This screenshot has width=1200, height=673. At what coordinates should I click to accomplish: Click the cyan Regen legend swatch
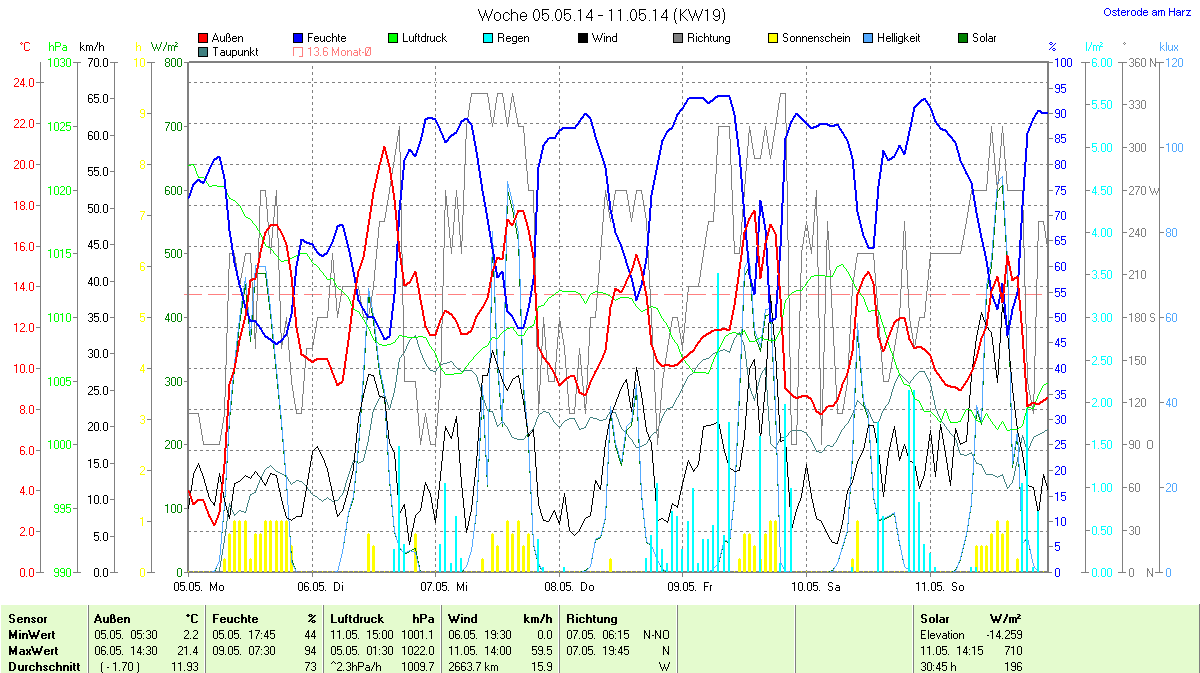487,39
